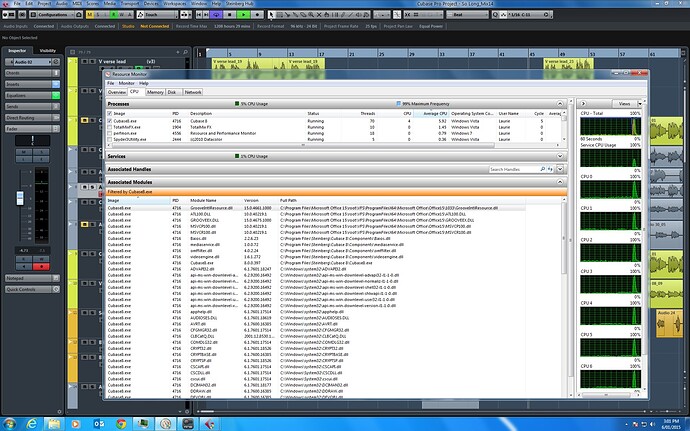
Task: Start playback with the green Play button
Action: tap(243, 15)
